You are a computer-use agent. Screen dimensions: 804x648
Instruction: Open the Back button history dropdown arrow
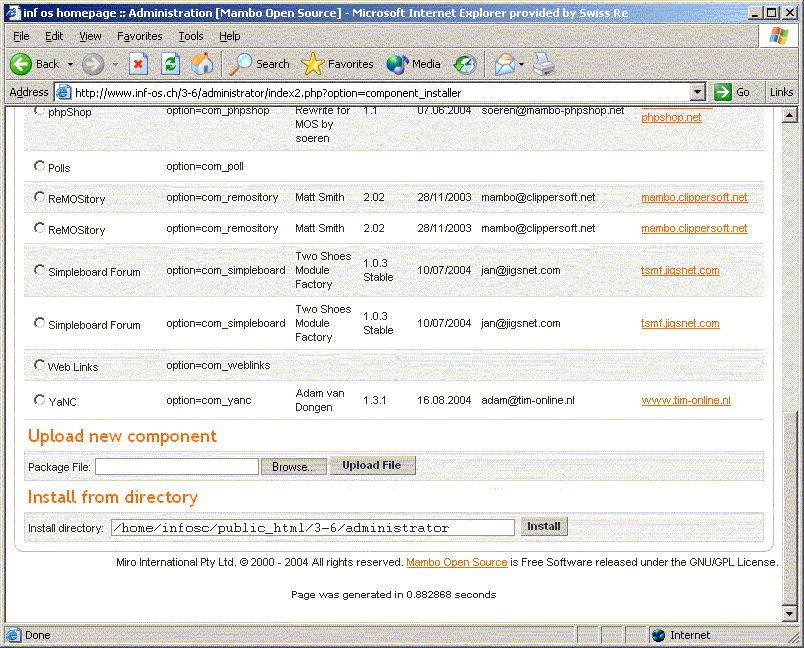pyautogui.click(x=70, y=64)
